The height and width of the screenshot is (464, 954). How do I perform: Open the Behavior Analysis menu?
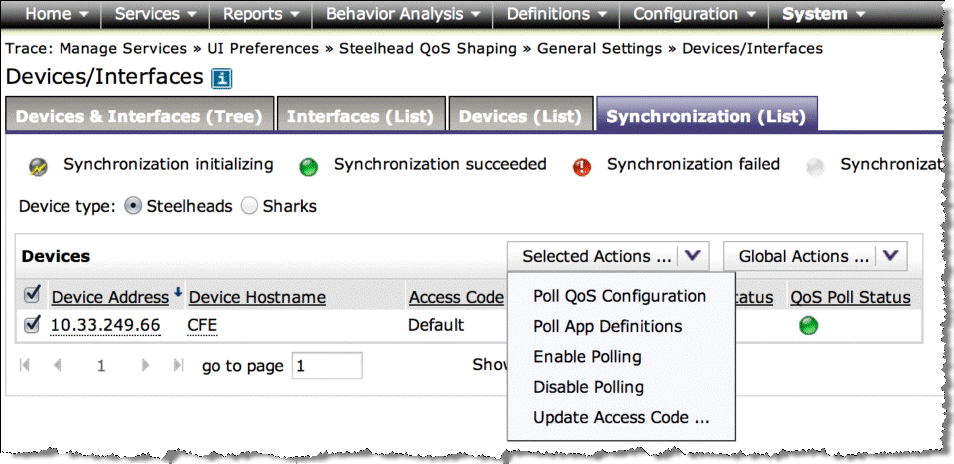[x=403, y=14]
